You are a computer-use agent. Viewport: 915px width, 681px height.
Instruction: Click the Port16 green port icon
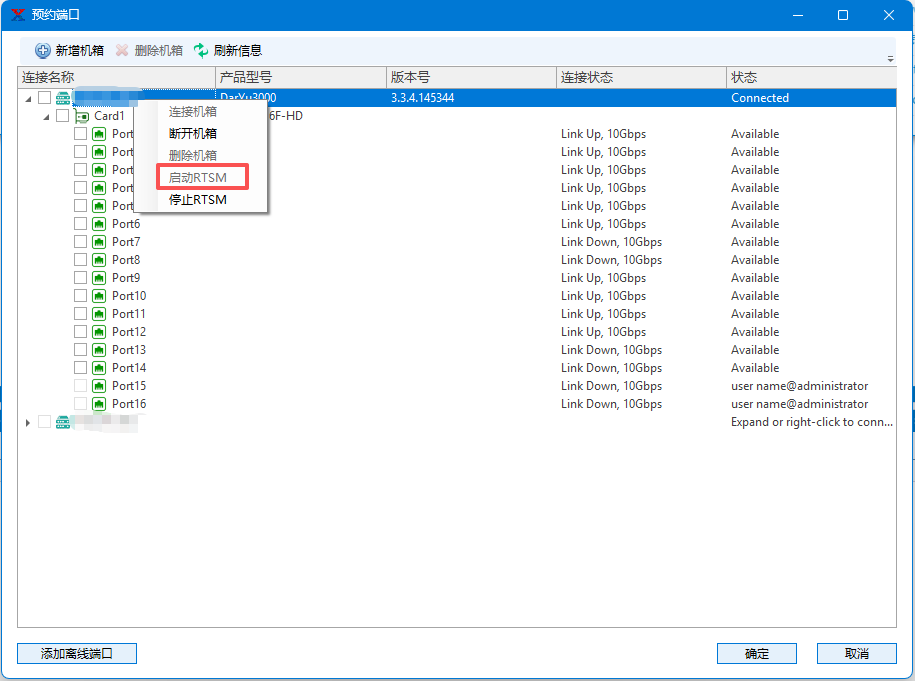(99, 404)
